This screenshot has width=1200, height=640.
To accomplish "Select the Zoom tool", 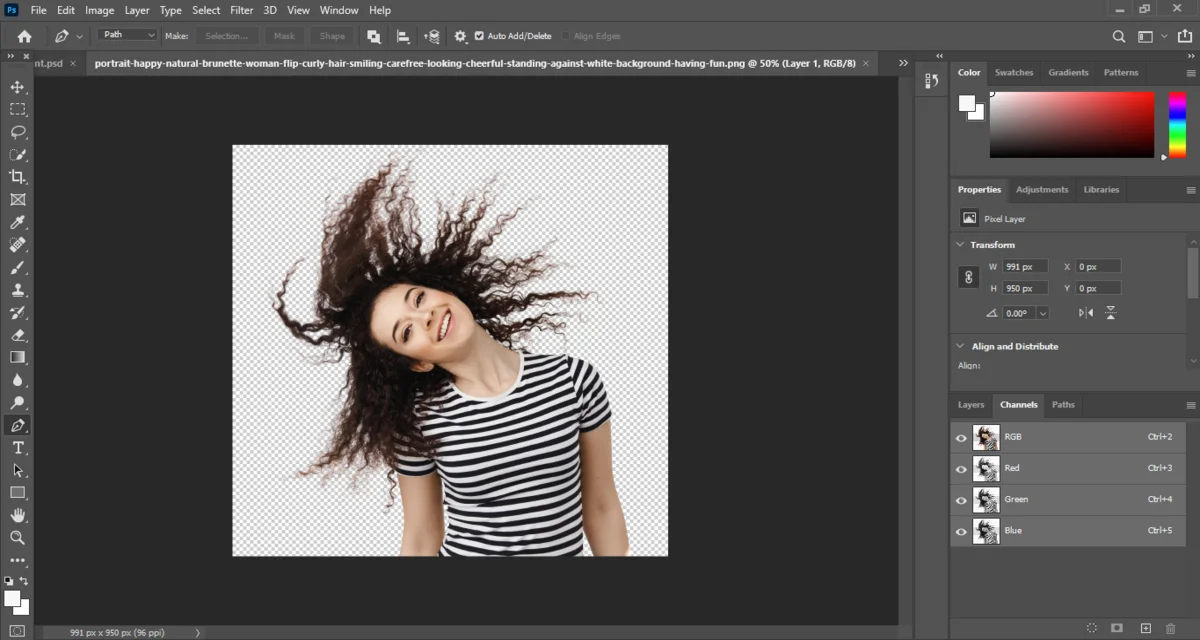I will pos(17,538).
